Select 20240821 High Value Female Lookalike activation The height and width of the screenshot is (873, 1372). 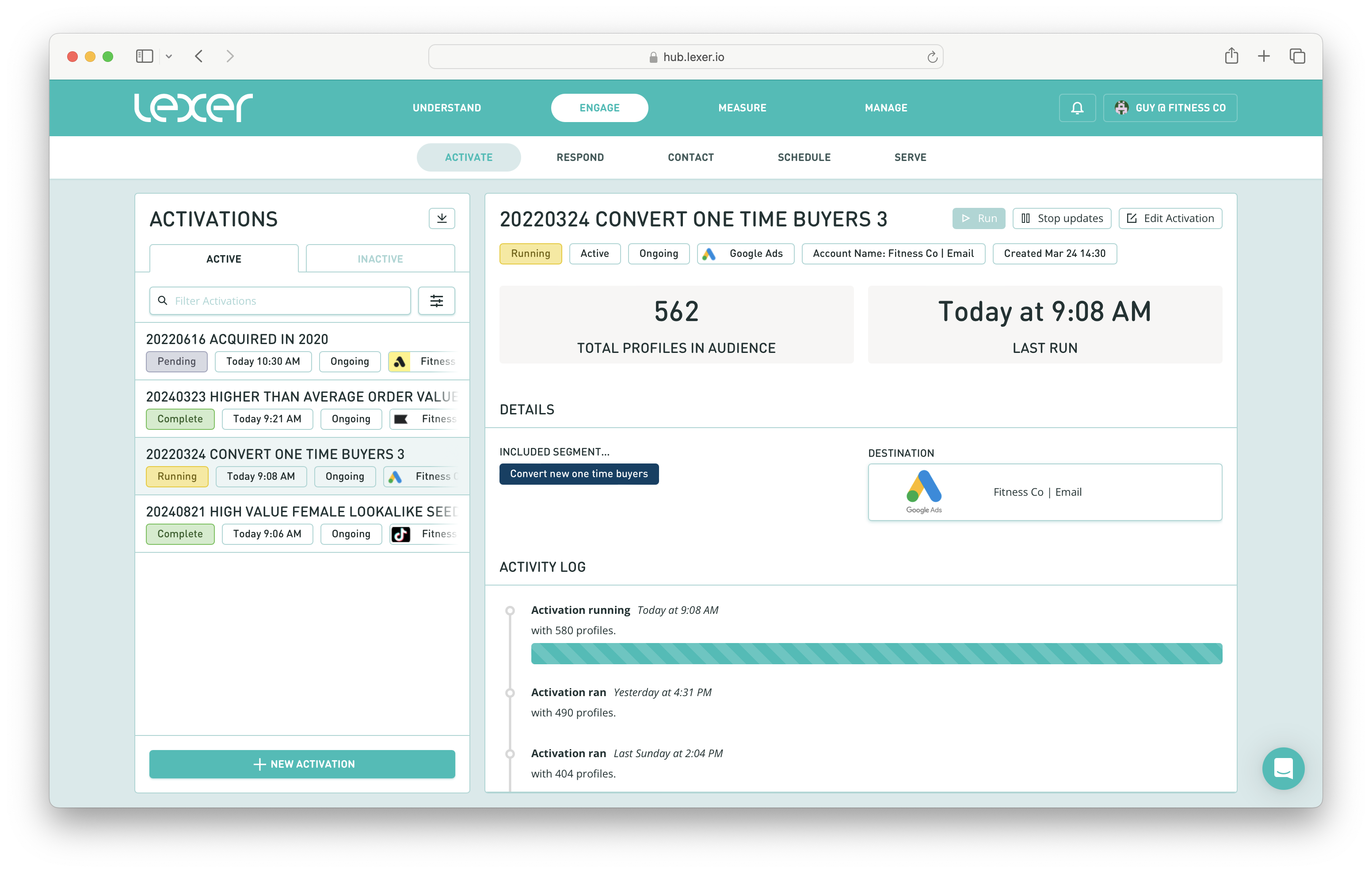[x=302, y=524]
